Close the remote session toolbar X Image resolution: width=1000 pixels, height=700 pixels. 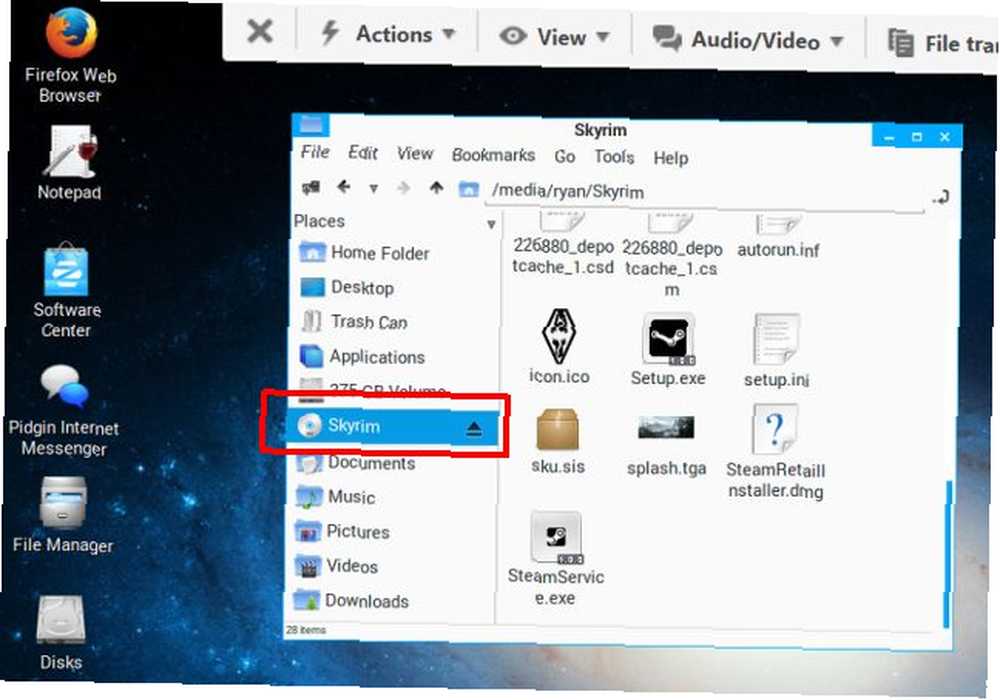pyautogui.click(x=260, y=31)
